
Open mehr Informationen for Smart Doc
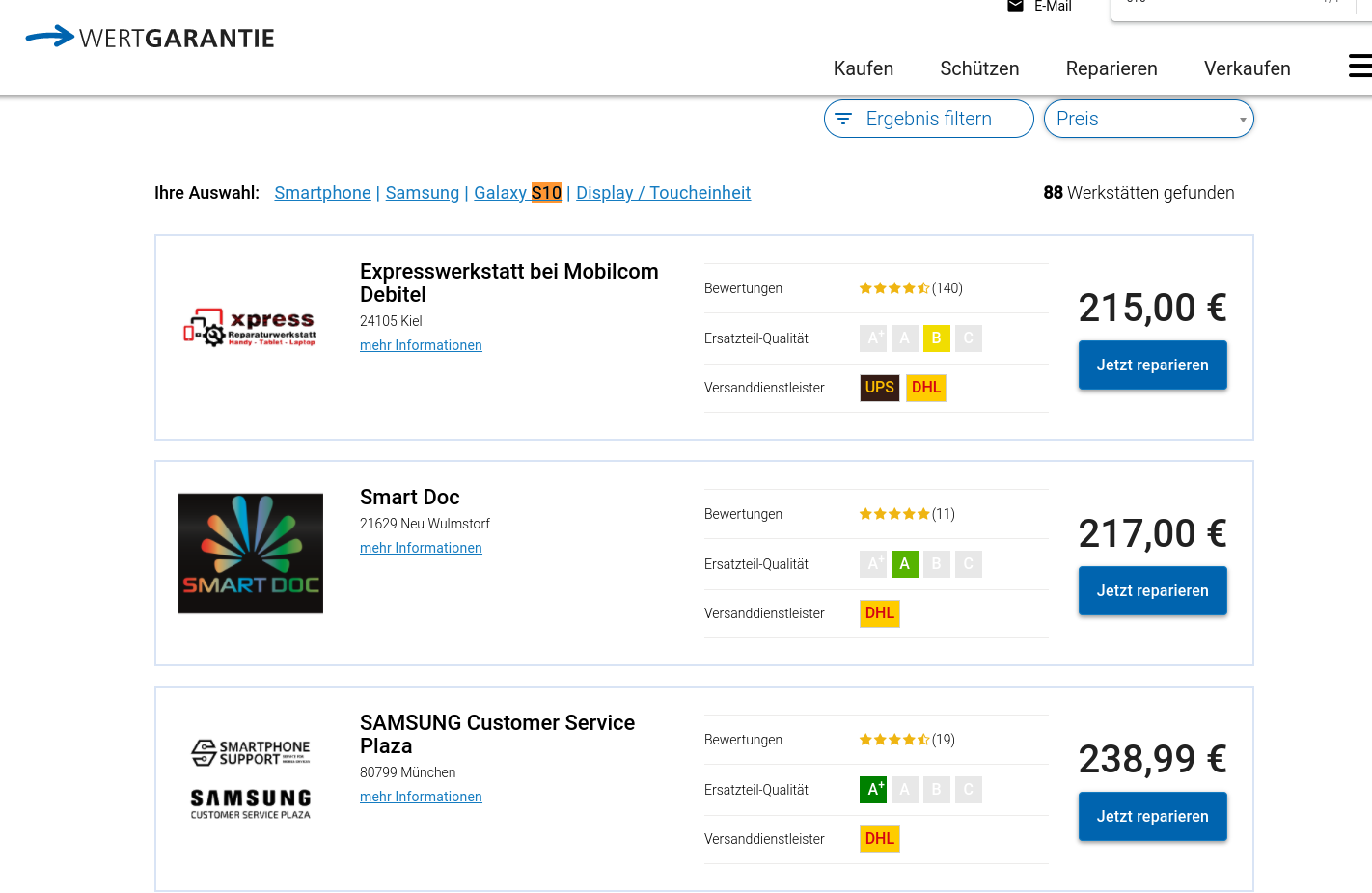[x=421, y=548]
